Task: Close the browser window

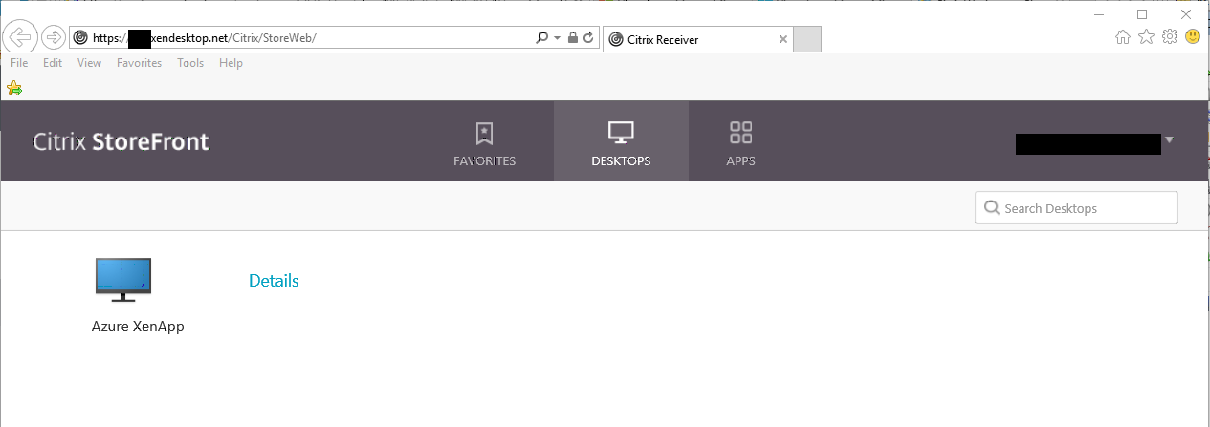Action: [x=1186, y=14]
